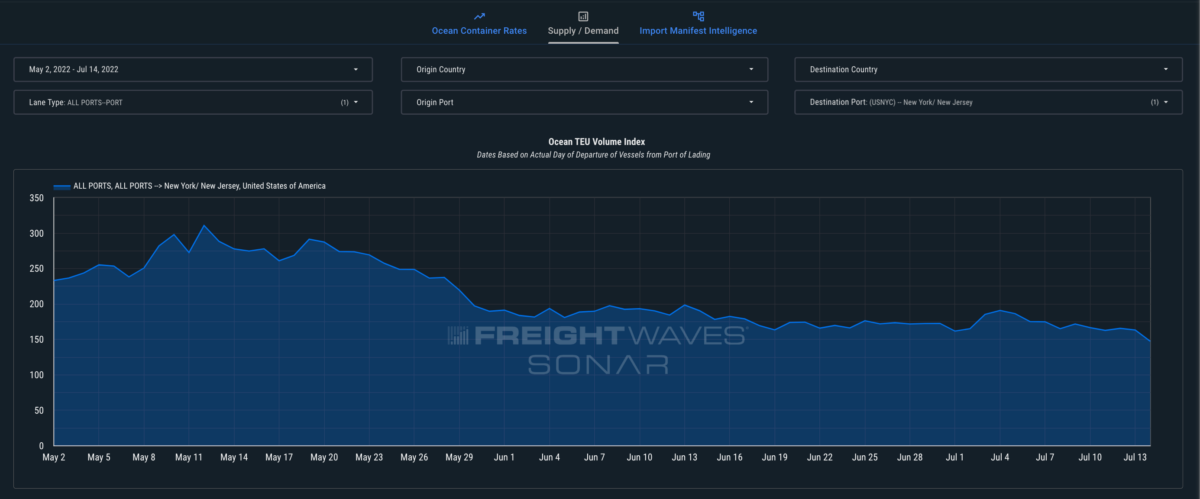Image resolution: width=1200 pixels, height=499 pixels.
Task: Click the chart peak data point near May 11
Action: coord(204,226)
